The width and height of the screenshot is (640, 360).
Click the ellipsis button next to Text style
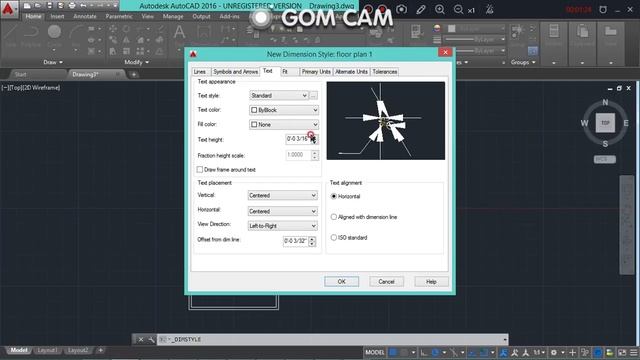click(313, 96)
